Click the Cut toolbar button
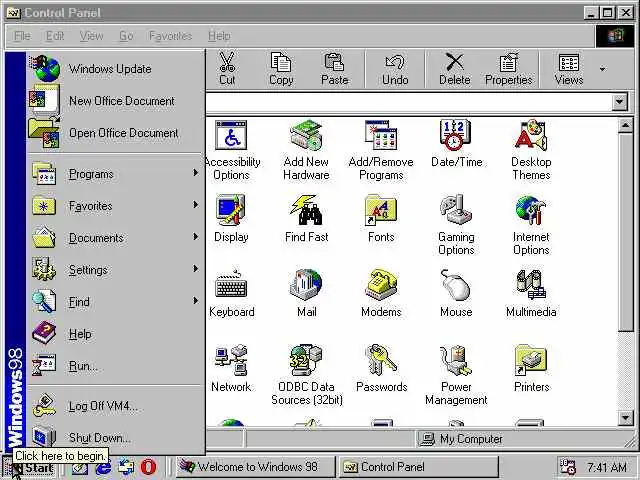Image resolution: width=640 pixels, height=480 pixels. (x=227, y=69)
